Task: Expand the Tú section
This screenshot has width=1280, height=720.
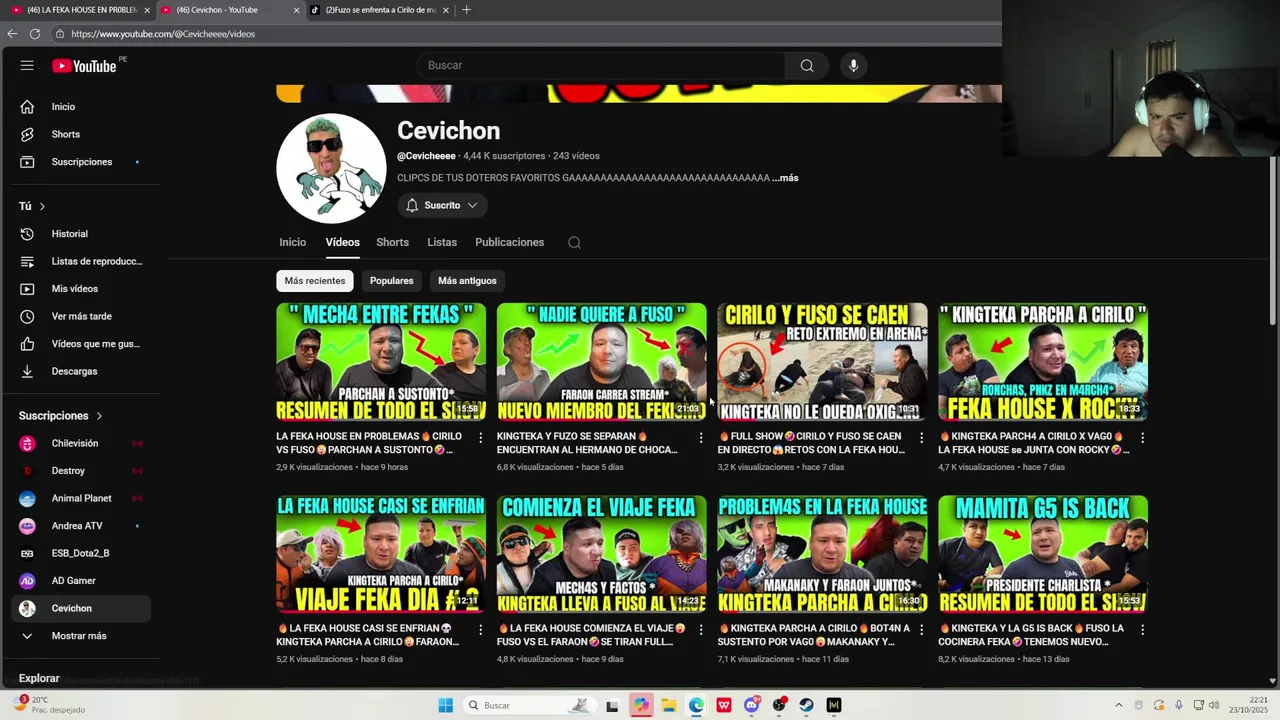Action: point(32,206)
